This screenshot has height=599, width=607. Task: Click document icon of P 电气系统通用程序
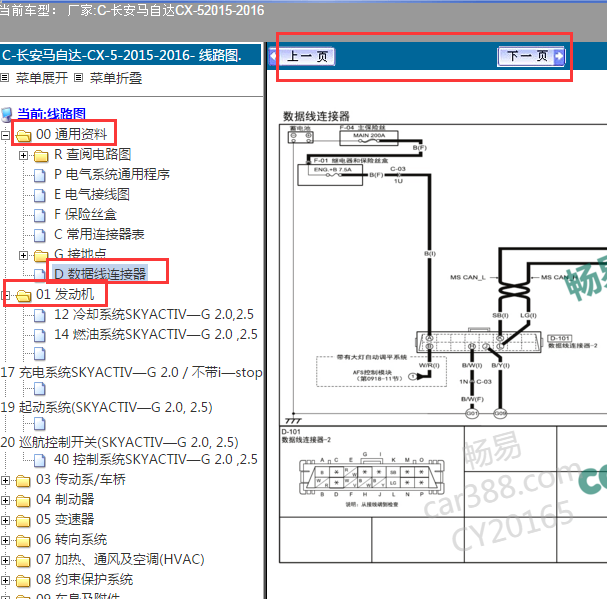coord(39,175)
